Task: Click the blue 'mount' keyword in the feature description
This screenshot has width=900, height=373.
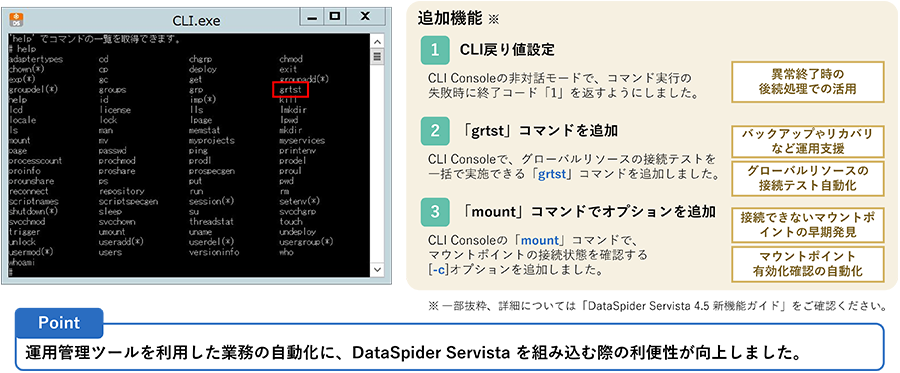Action: pyautogui.click(x=540, y=240)
